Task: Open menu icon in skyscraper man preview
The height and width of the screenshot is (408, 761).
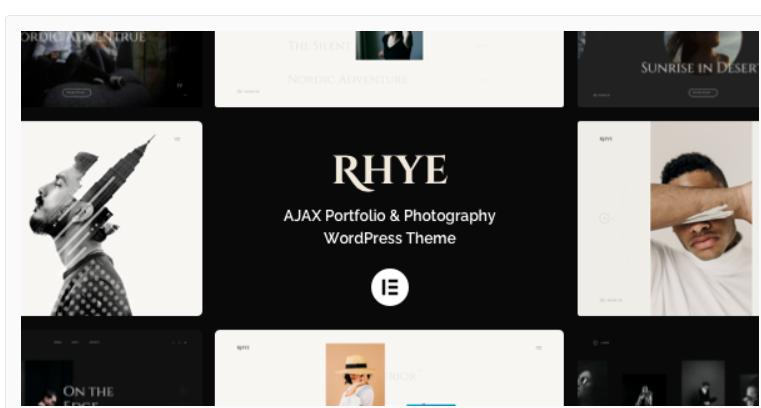Action: [x=177, y=138]
